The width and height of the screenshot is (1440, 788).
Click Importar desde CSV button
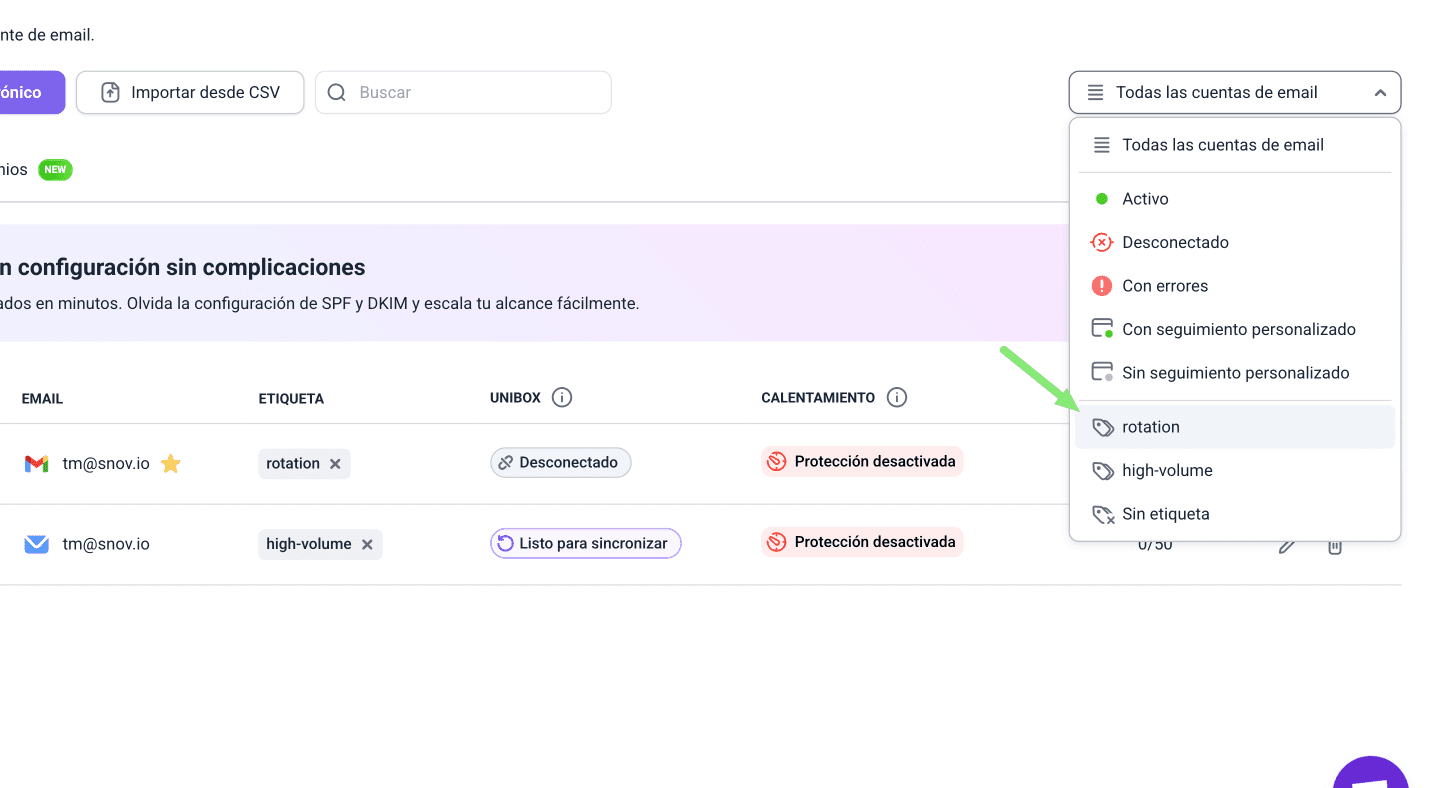coord(190,93)
